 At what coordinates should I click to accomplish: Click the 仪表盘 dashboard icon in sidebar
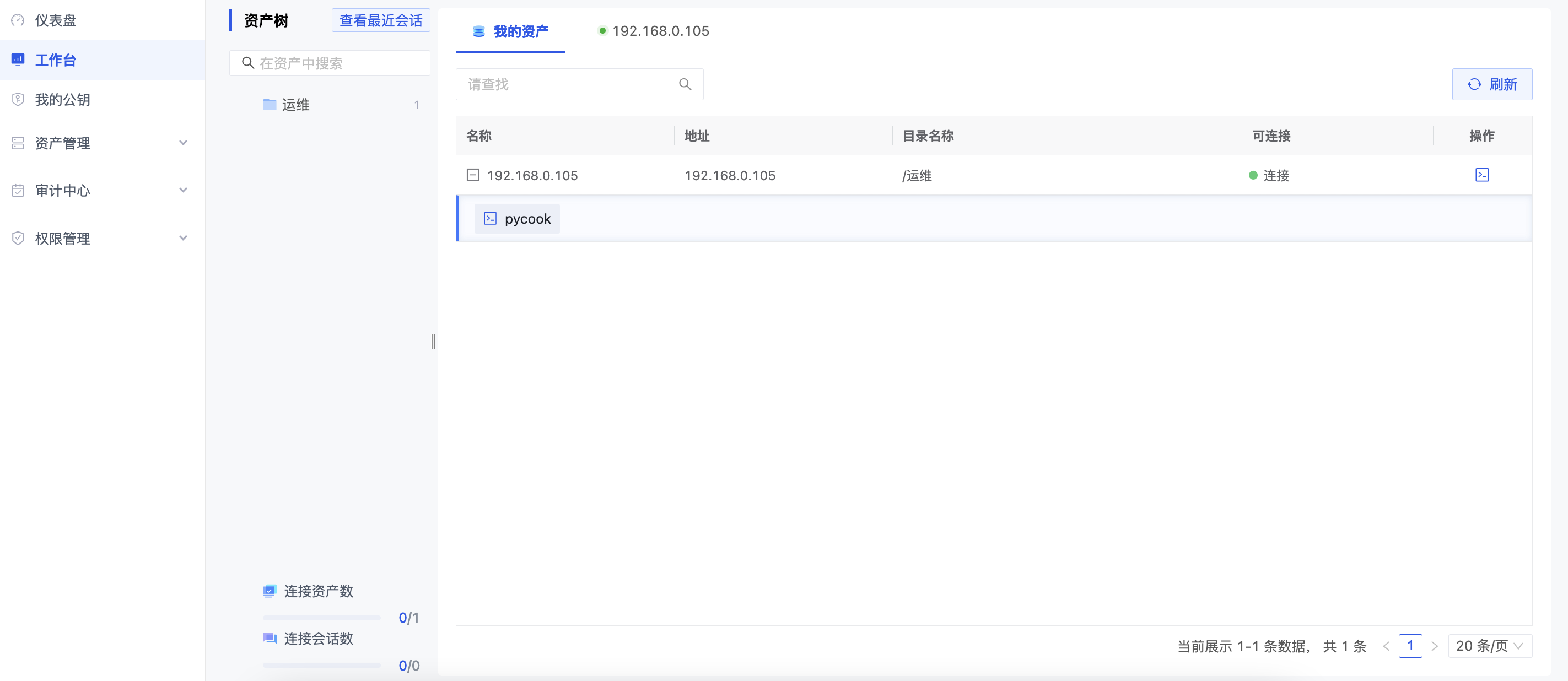click(18, 20)
